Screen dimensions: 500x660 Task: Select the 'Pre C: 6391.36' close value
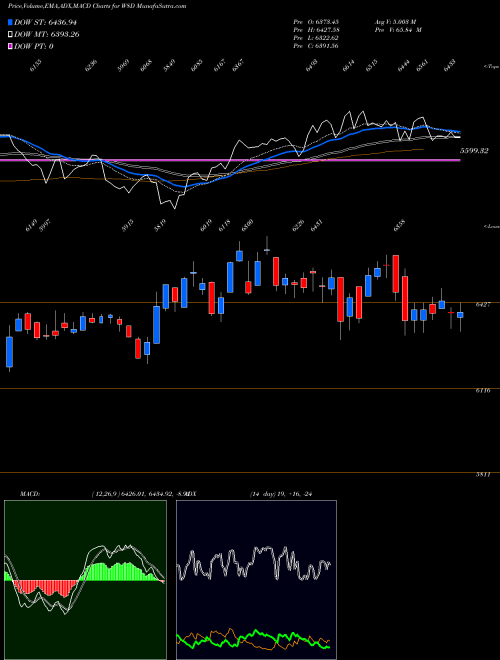click(316, 45)
